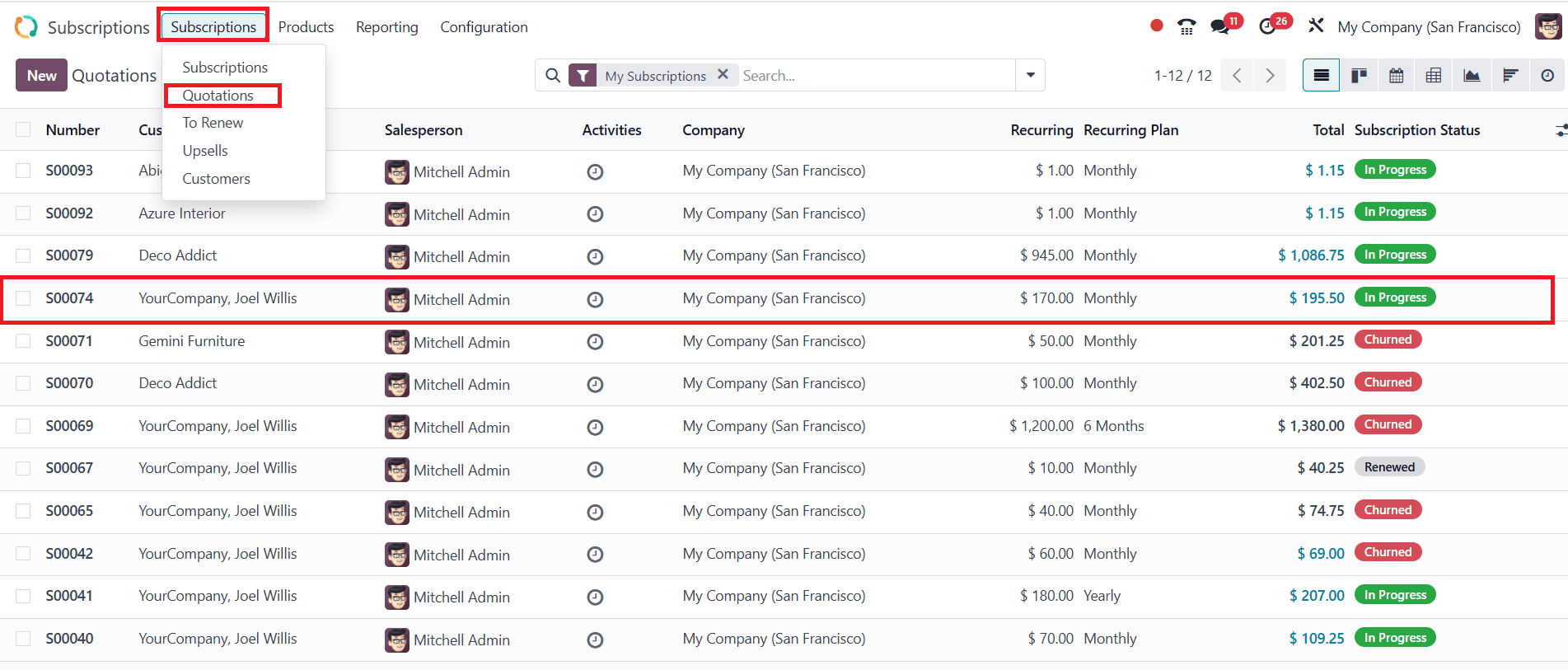The height and width of the screenshot is (670, 1568).
Task: Open activity clock for S00040
Action: tap(595, 640)
